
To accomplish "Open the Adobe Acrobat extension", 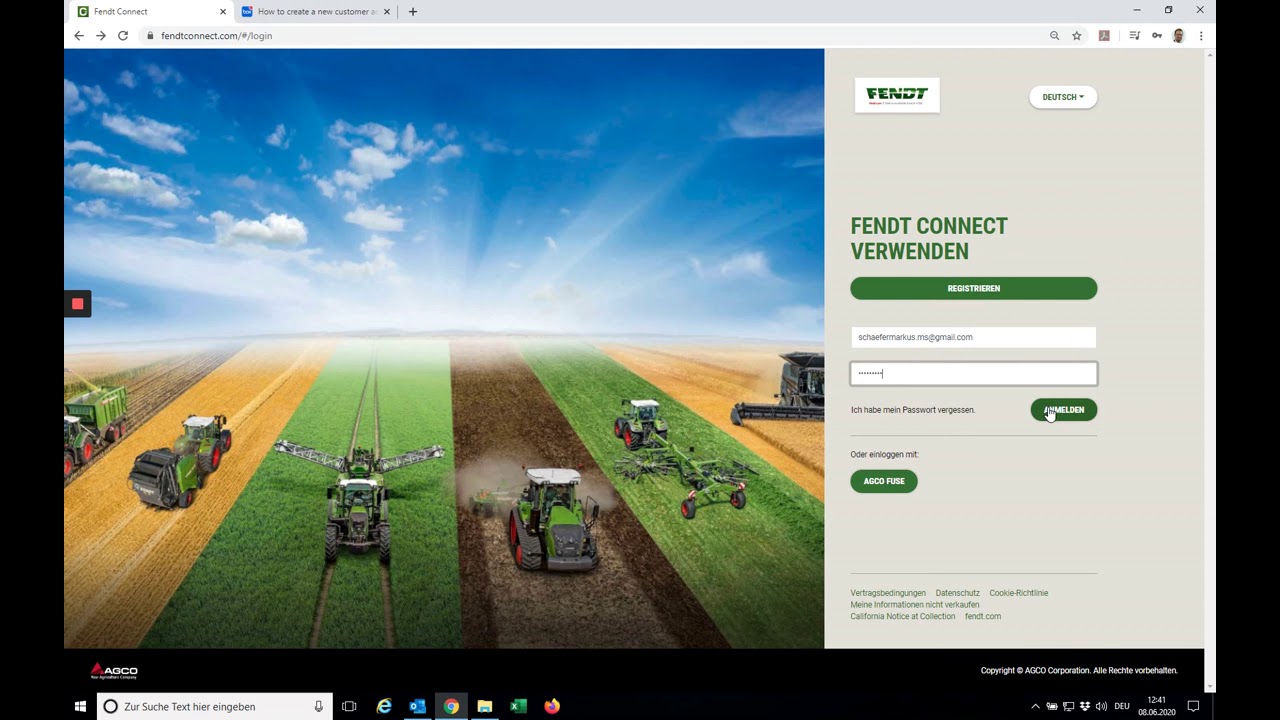I will coord(1104,36).
